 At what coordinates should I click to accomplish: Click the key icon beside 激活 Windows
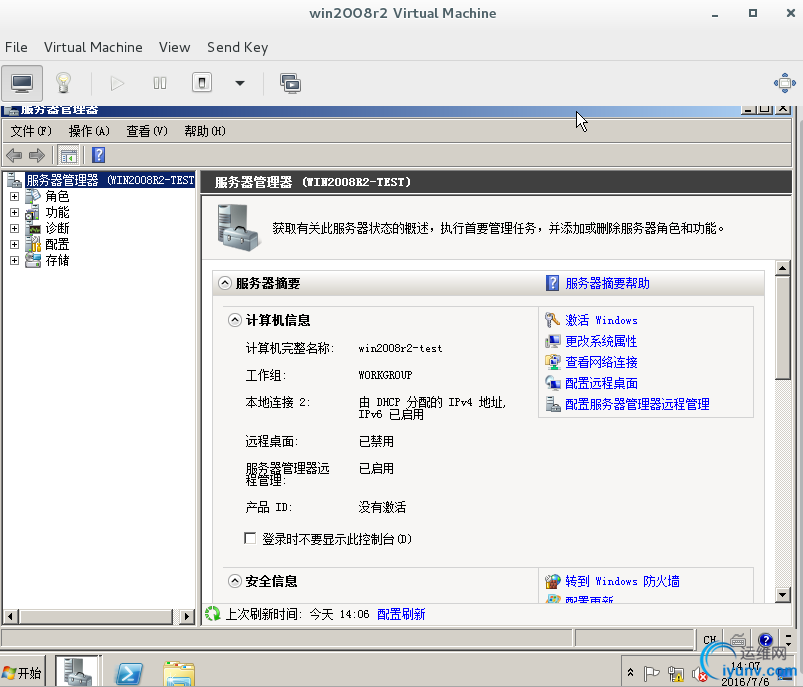pyautogui.click(x=552, y=320)
